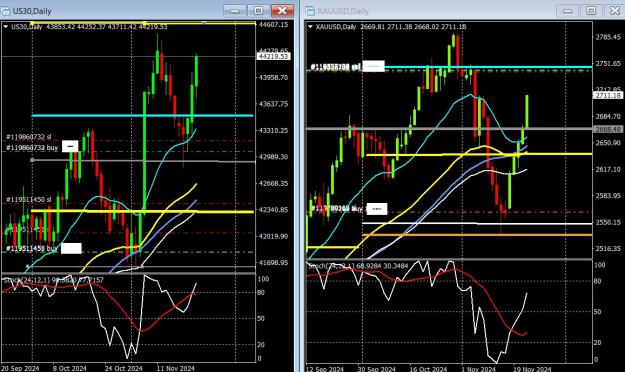Viewport: 625px width, 372px height.
Task: Click the 44219.53 current price tag on US30
Action: point(273,57)
